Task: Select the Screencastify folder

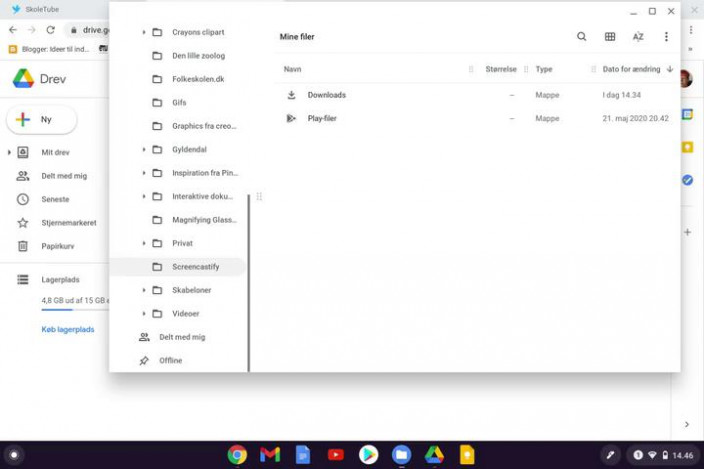Action: tap(195, 267)
